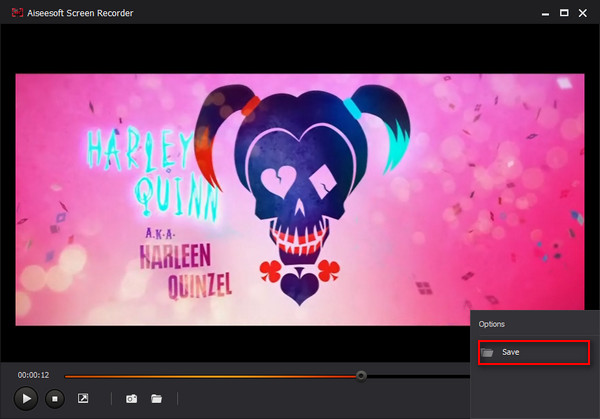Click the Aiseesoft Screen Recorder window title

[x=80, y=13]
